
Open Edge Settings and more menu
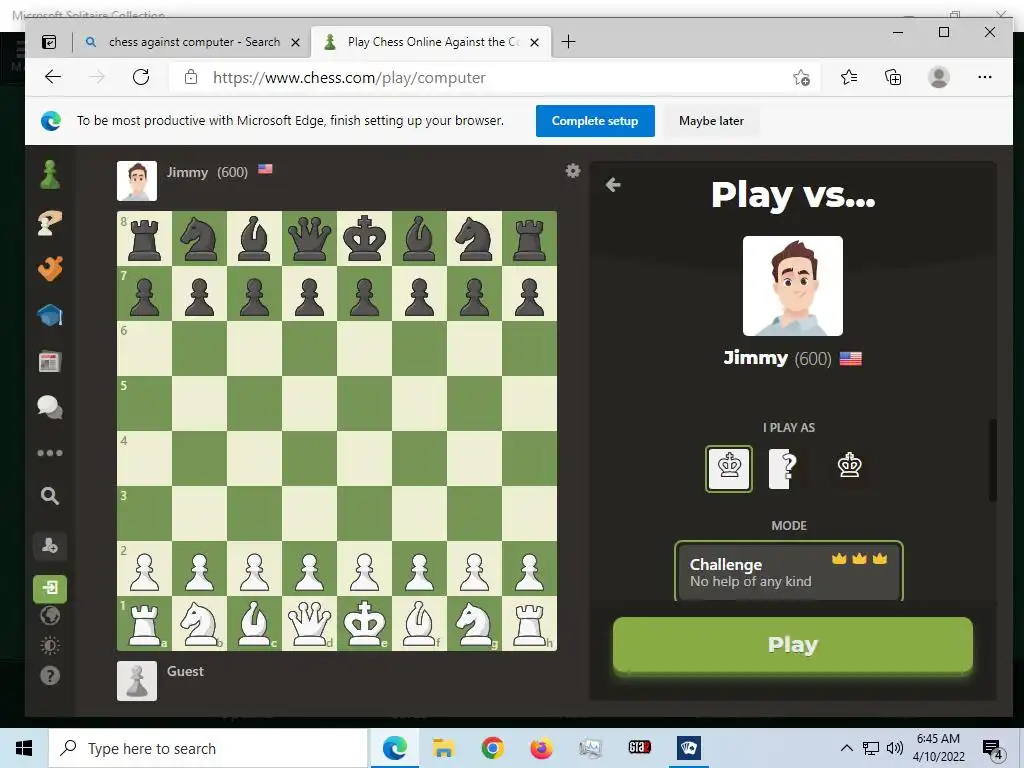(985, 77)
